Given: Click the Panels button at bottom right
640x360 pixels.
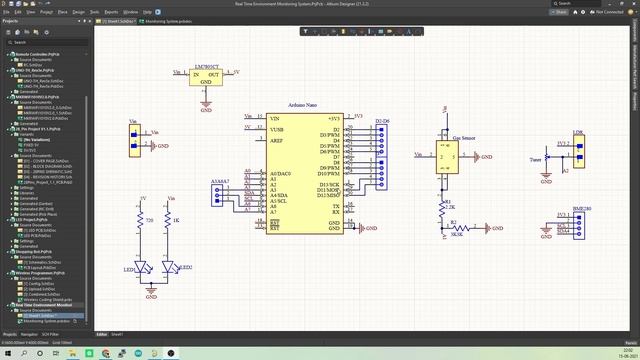Looking at the screenshot, I should [631, 343].
